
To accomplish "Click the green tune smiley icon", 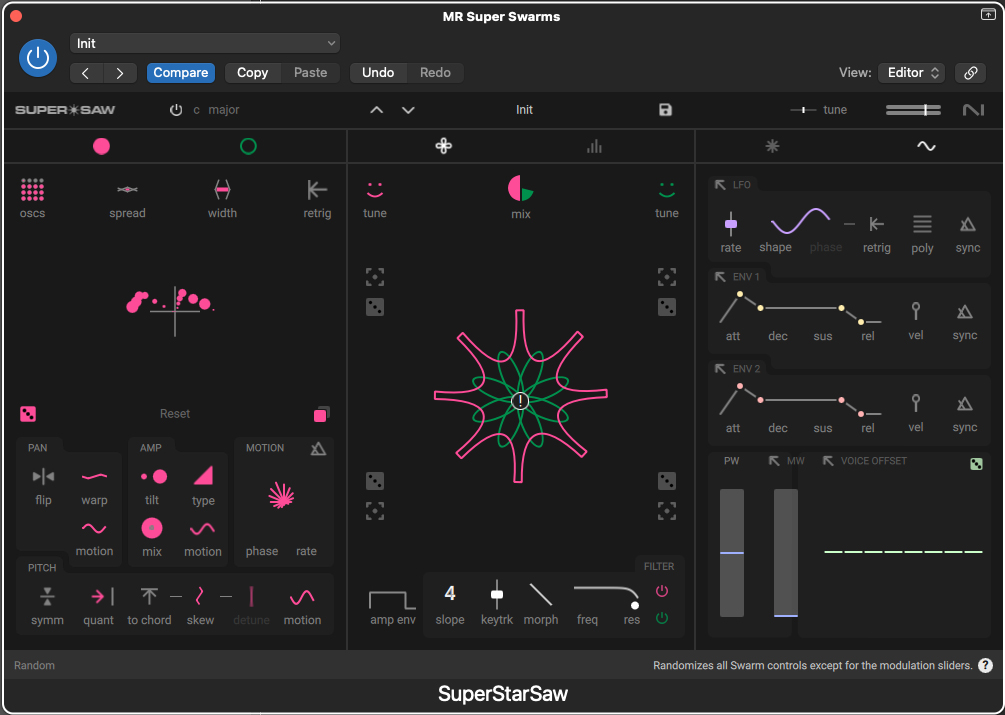I will [667, 190].
